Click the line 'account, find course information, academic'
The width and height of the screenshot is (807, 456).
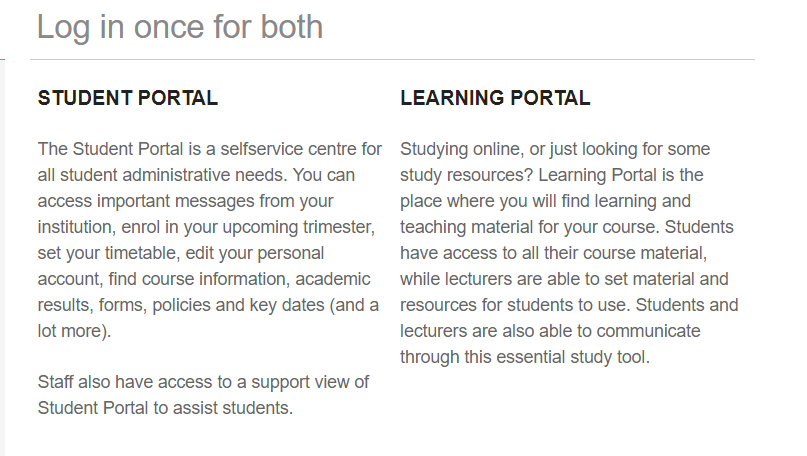[204, 279]
